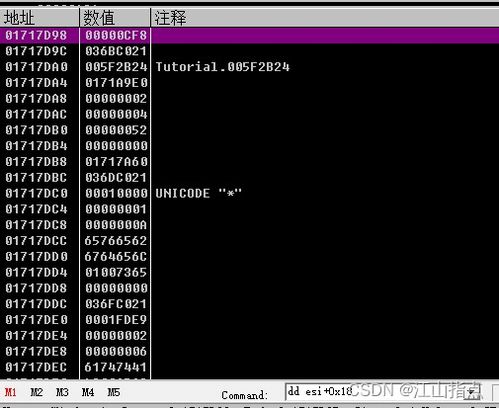499x408 pixels.
Task: Select value 65766562
Action: point(116,241)
